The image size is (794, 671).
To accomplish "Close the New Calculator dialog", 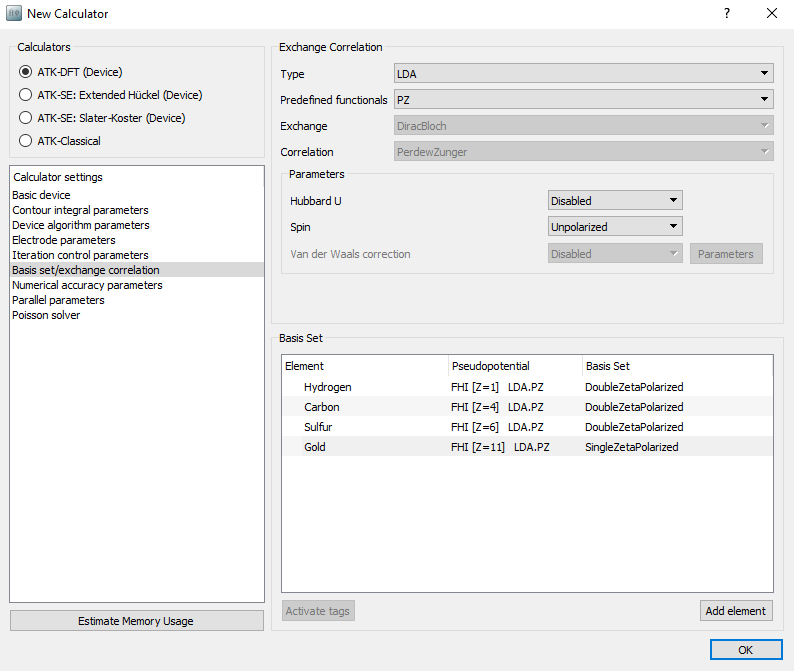I will (x=772, y=14).
